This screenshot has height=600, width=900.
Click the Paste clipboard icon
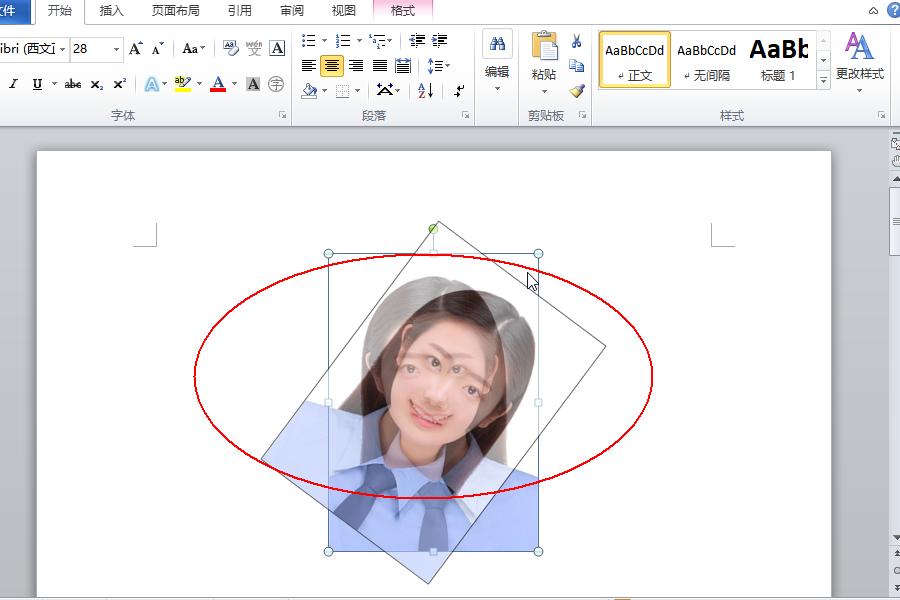click(544, 48)
